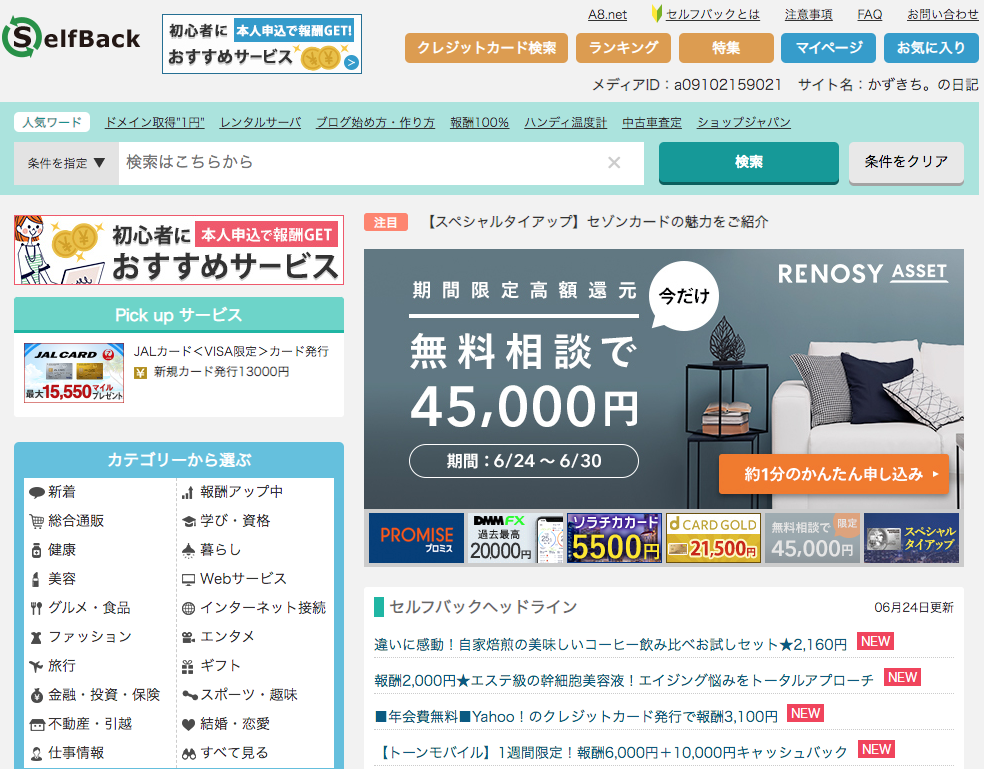Go to マイページ
Screen dimensions: 984x769
pos(828,48)
